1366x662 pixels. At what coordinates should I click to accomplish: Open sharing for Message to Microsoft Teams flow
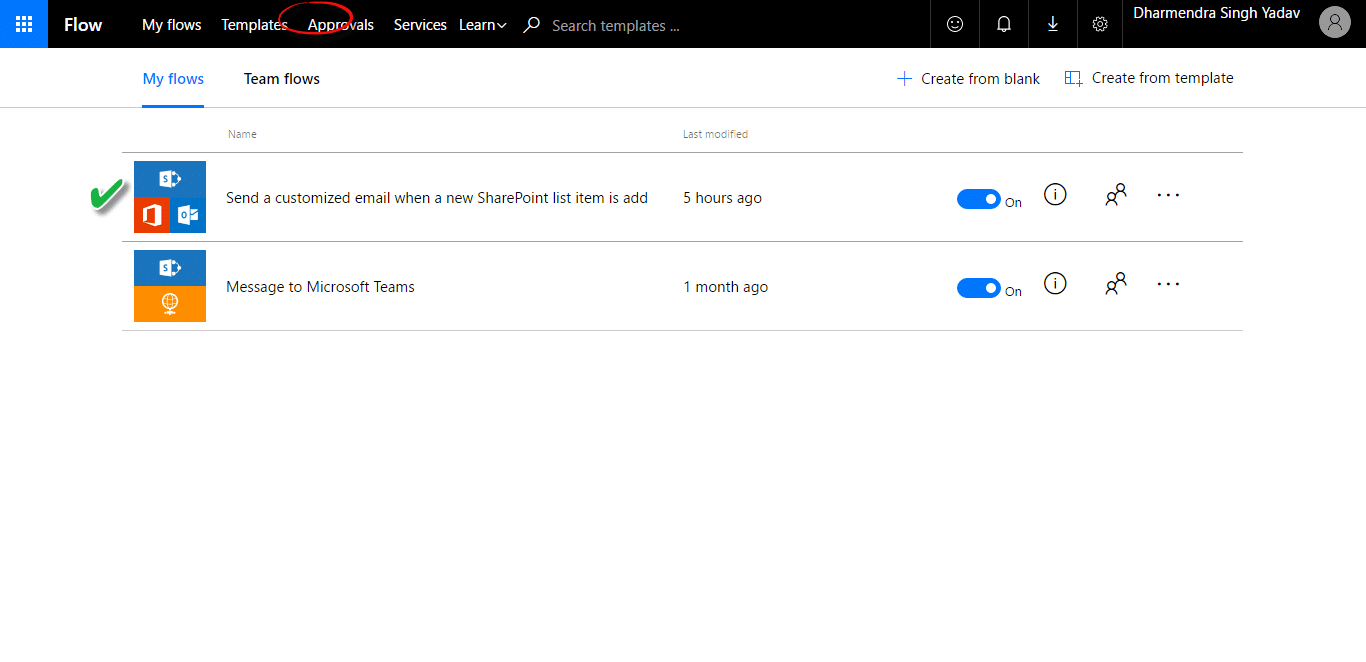(x=1115, y=284)
